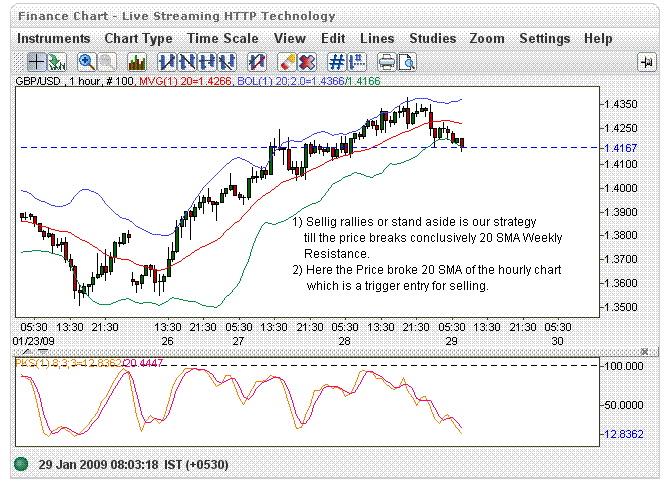The height and width of the screenshot is (486, 672).
Task: Click the toolbar drag grip handle
Action: point(19,62)
